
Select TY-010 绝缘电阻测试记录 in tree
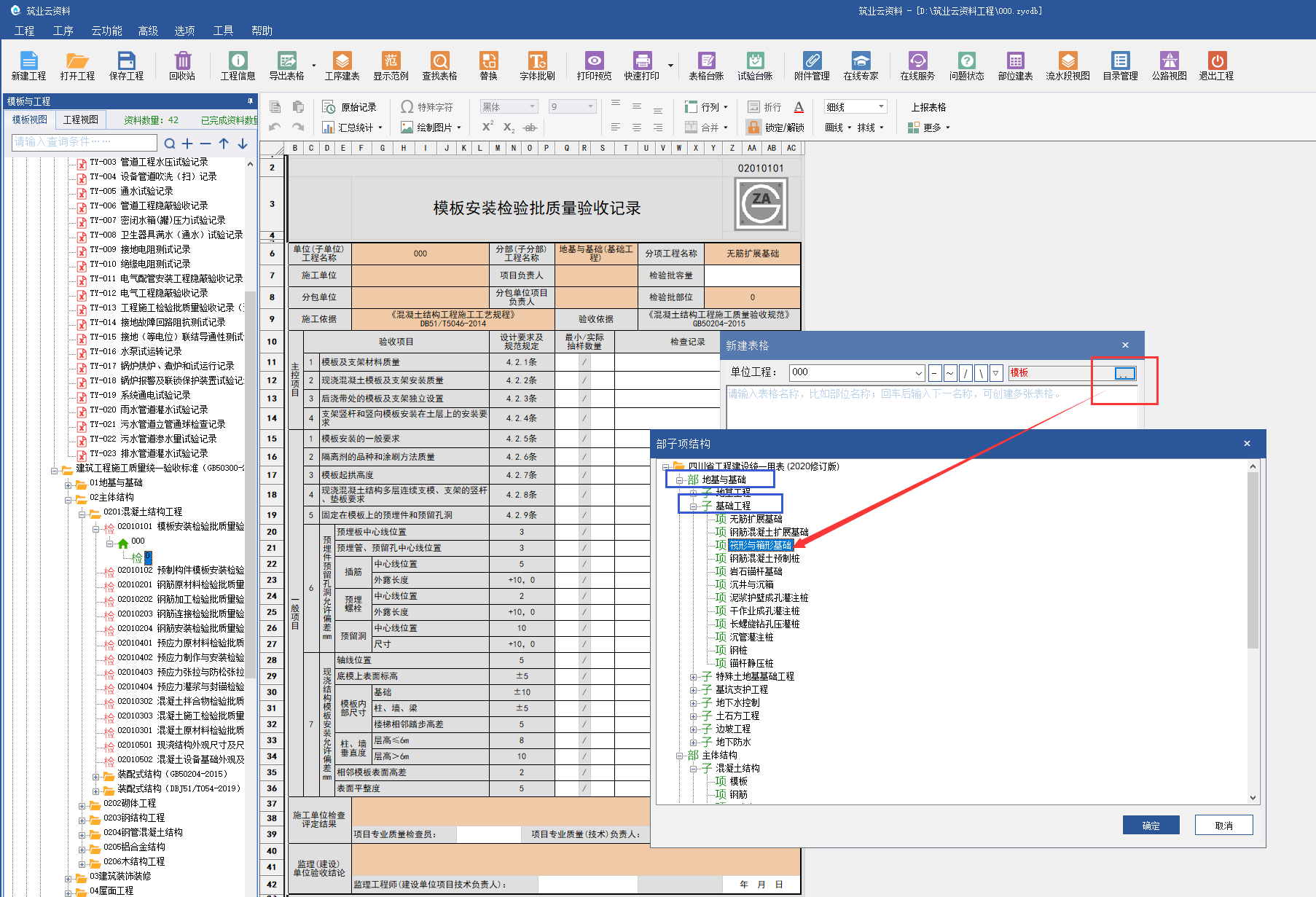pyautogui.click(x=140, y=264)
